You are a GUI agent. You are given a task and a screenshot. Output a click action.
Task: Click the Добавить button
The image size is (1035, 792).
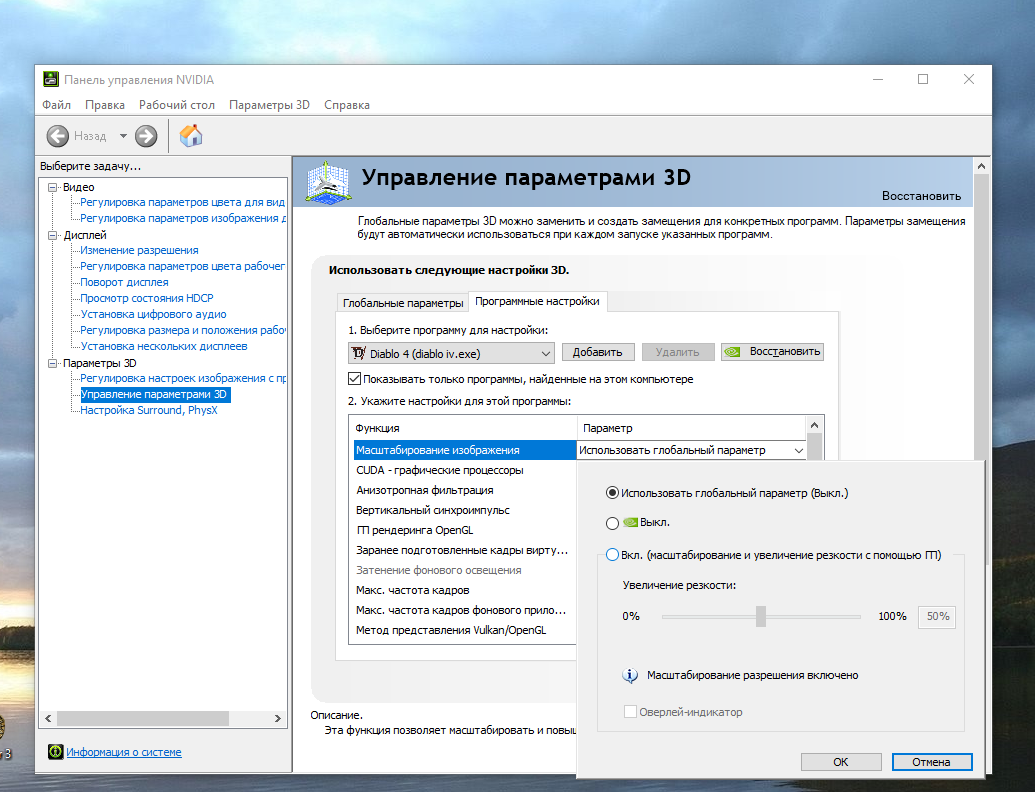pyautogui.click(x=597, y=352)
